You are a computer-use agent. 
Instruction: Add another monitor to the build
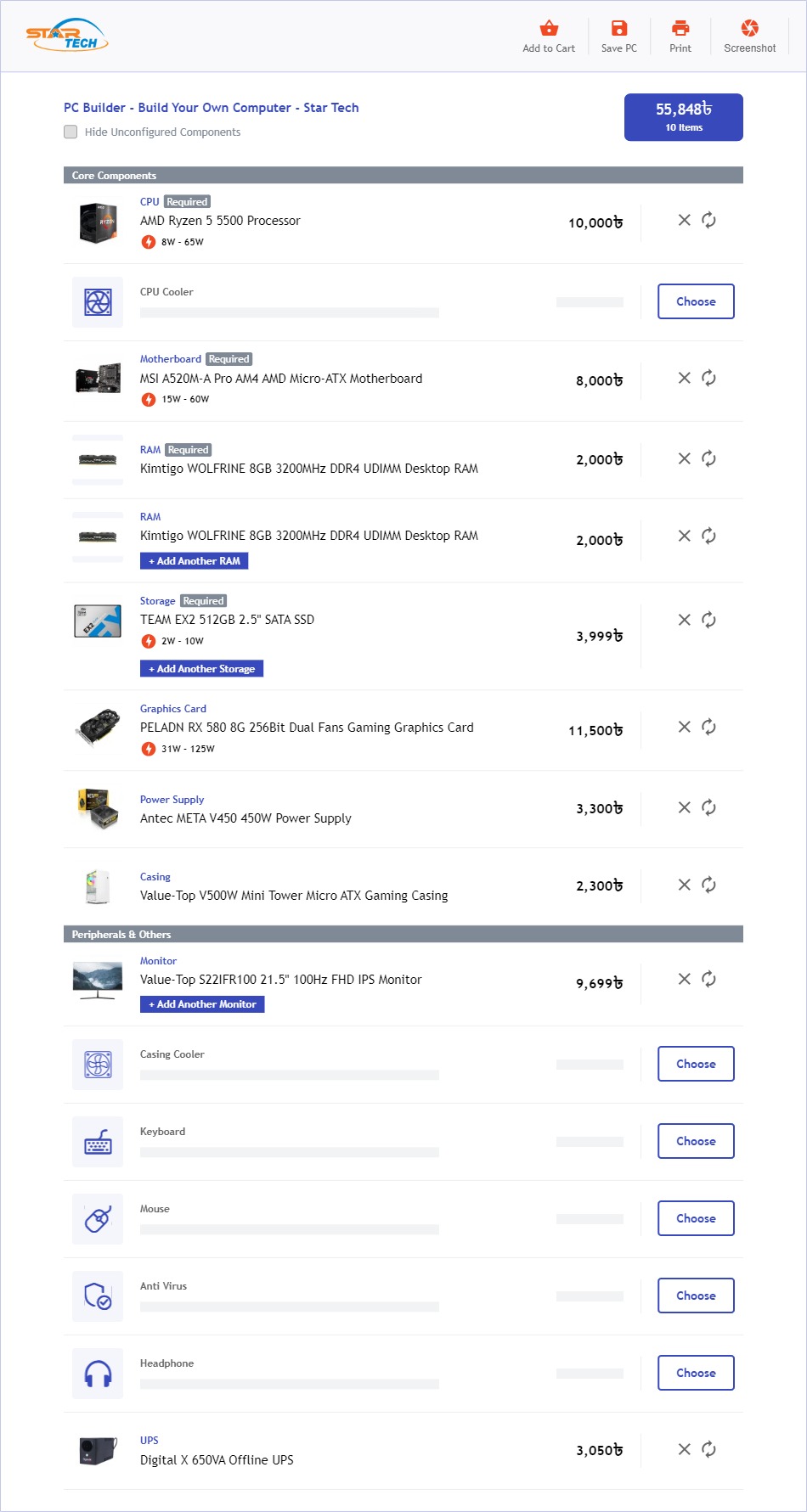point(202,1004)
